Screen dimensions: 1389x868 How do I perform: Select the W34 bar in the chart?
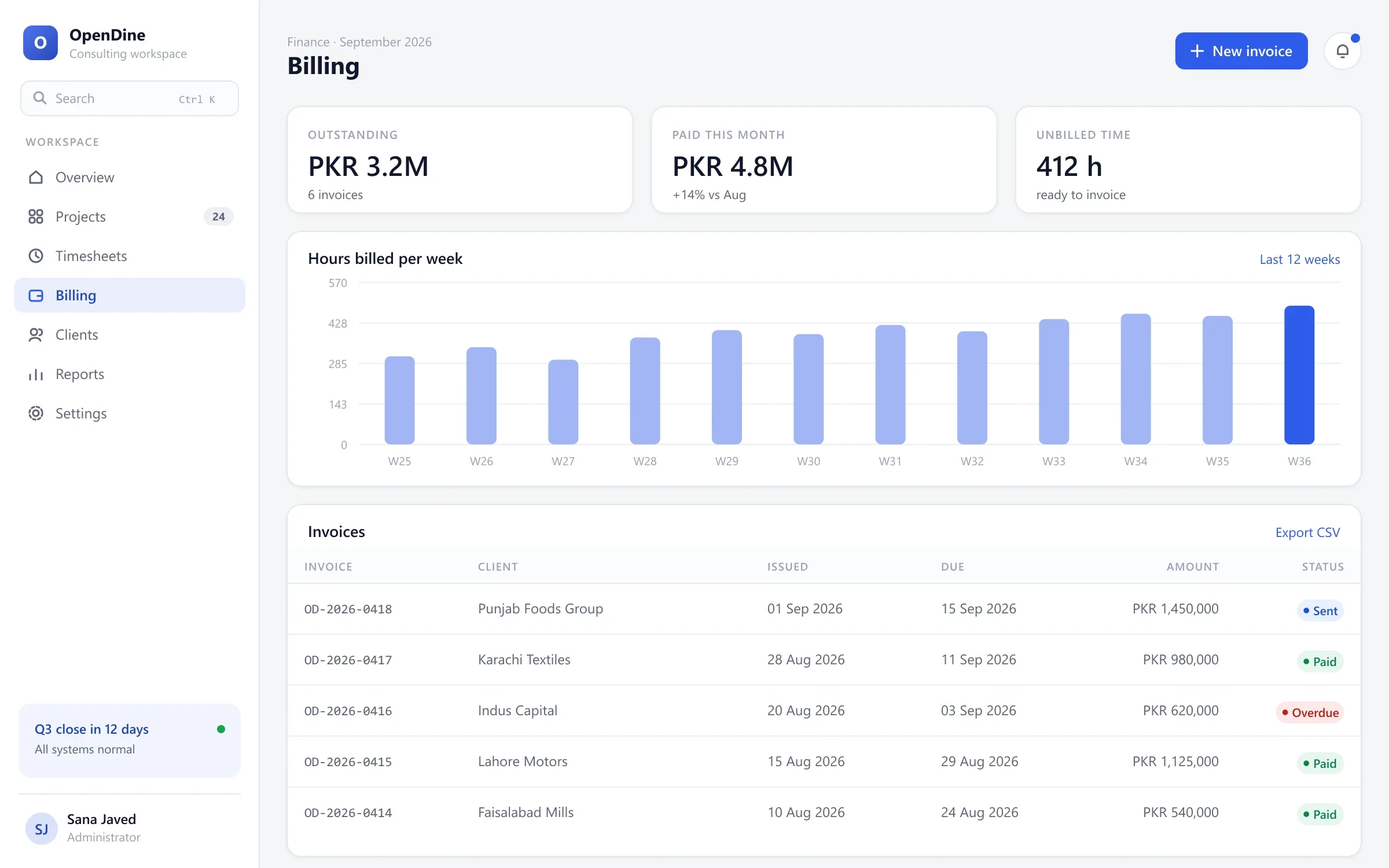coord(1136,379)
